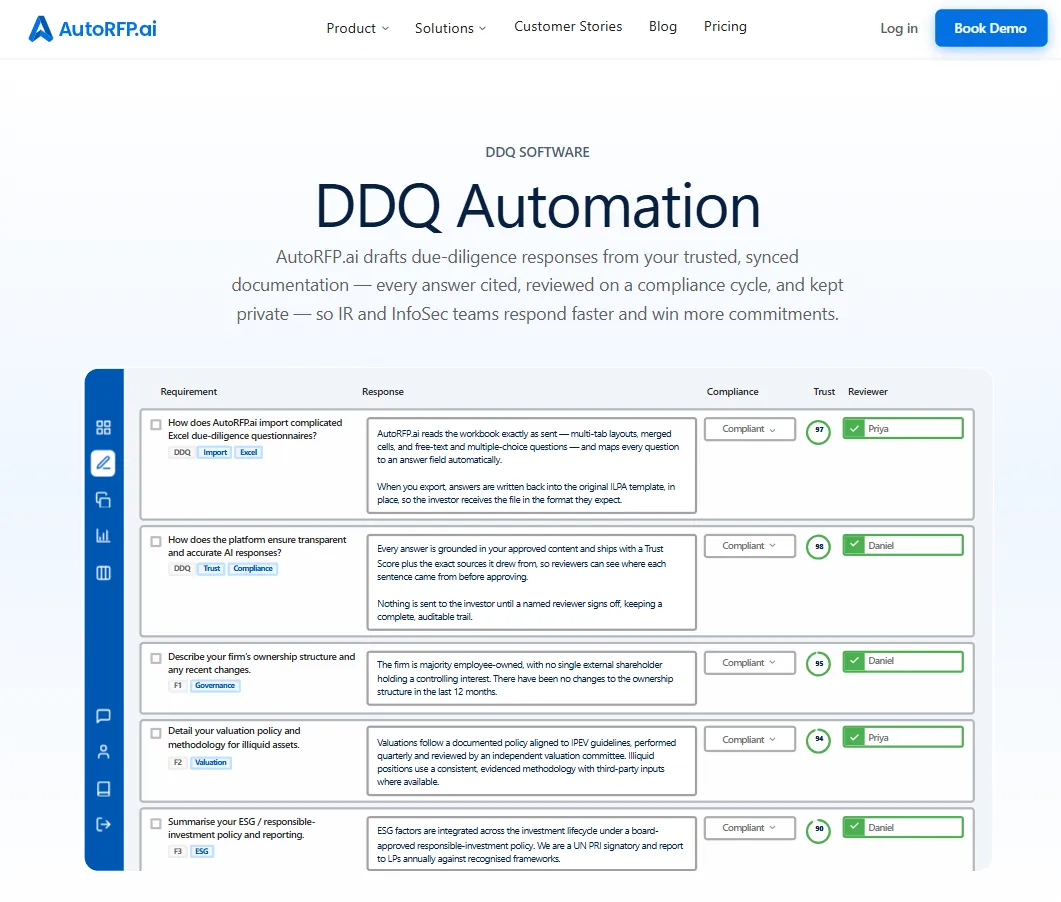Click the Valuation tag

tap(210, 763)
